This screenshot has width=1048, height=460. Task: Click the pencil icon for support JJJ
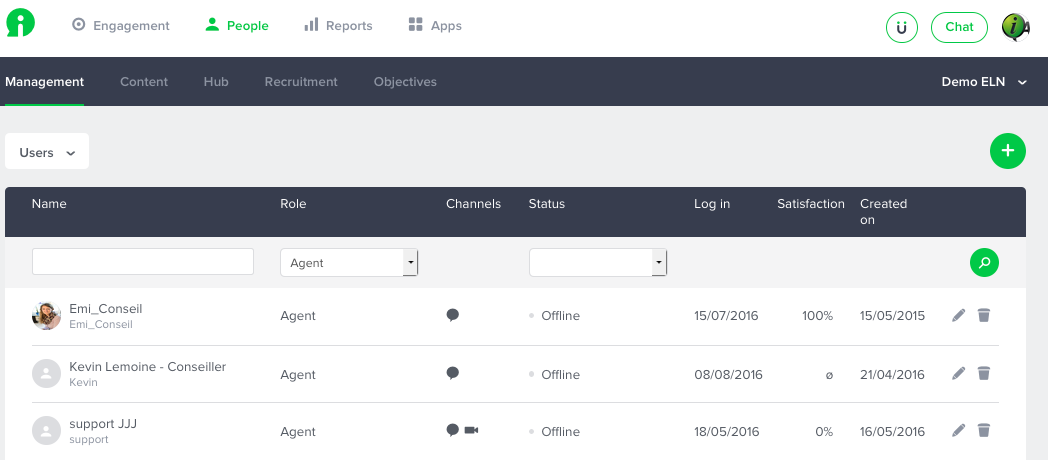click(958, 431)
